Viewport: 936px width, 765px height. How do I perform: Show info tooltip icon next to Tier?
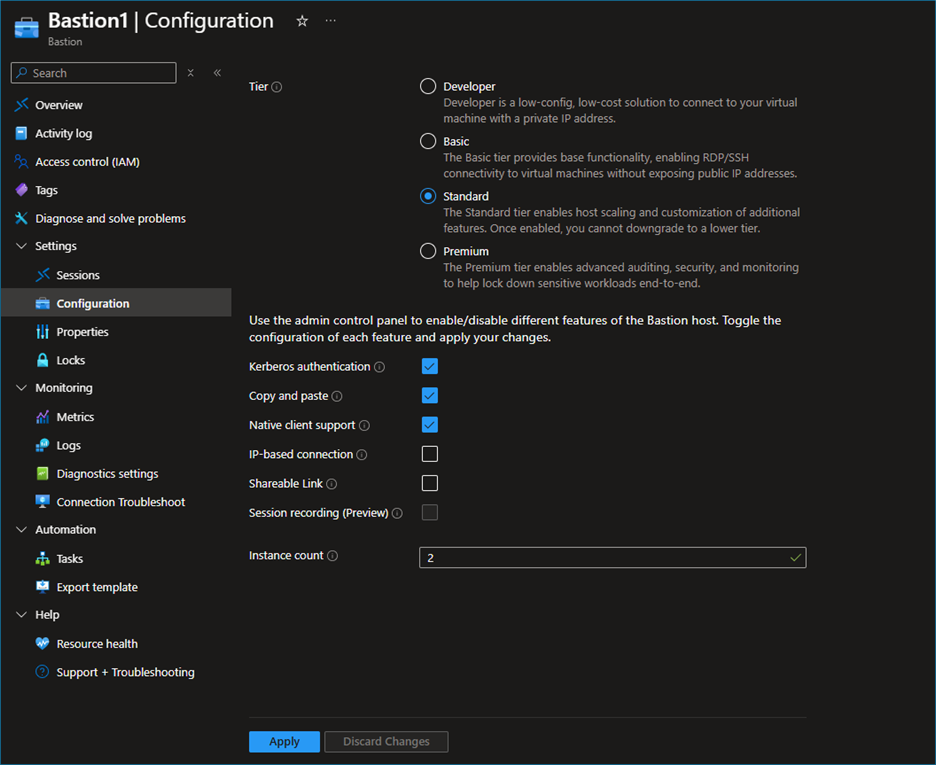click(x=277, y=87)
